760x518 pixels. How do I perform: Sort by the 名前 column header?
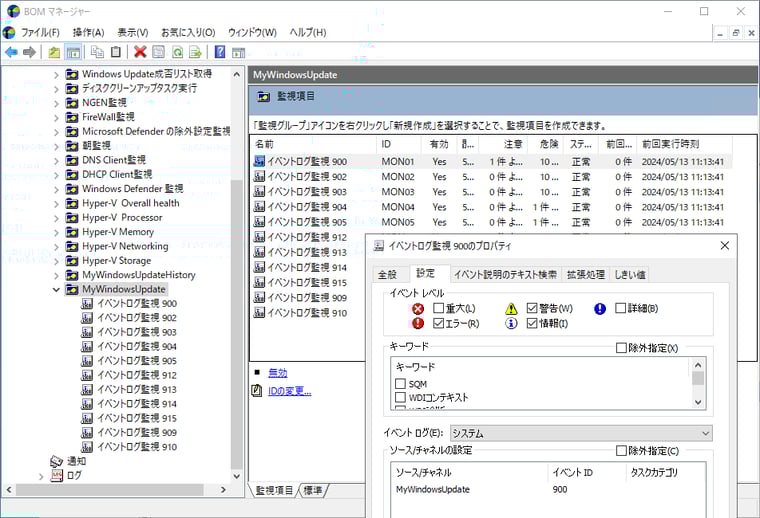[313, 144]
